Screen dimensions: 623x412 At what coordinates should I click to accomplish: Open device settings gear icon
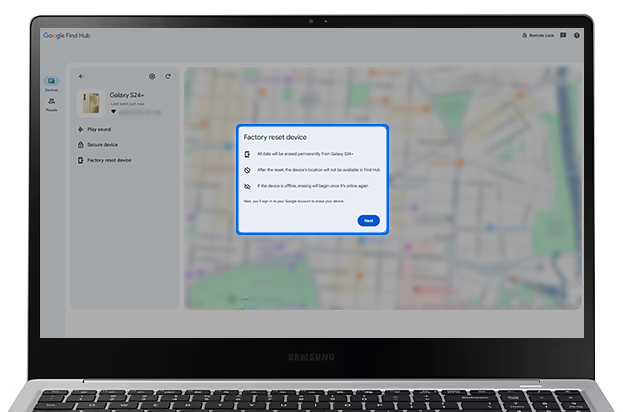152,76
